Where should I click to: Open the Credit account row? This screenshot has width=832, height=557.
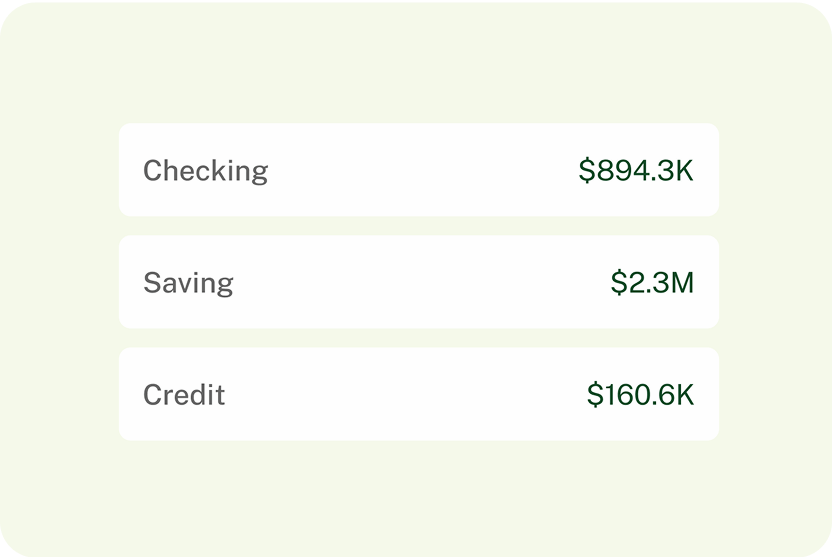tap(418, 394)
